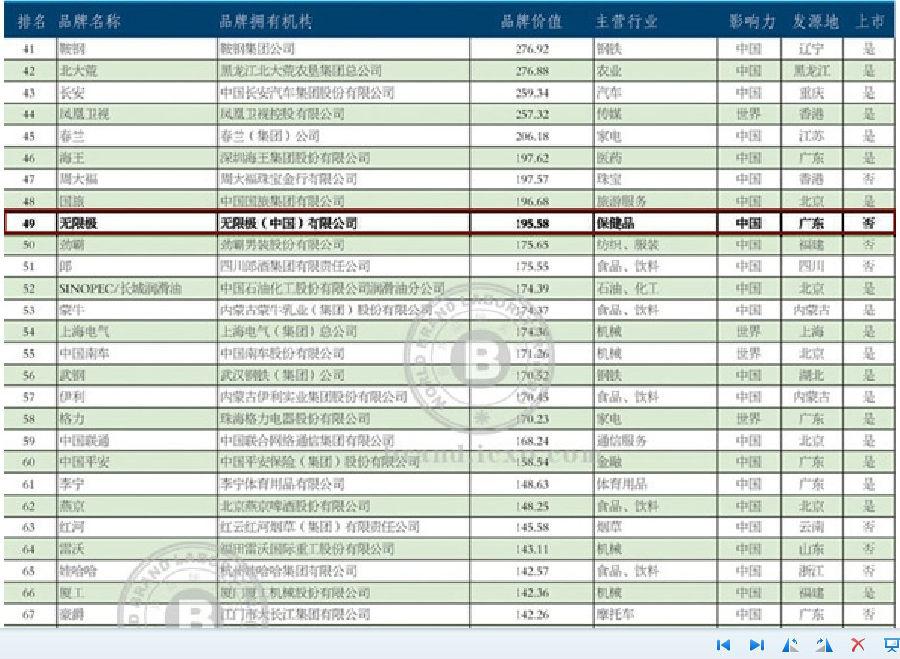Screen dimensions: 900x659
Task: Click the 排名 column header
Action: (x=32, y=22)
